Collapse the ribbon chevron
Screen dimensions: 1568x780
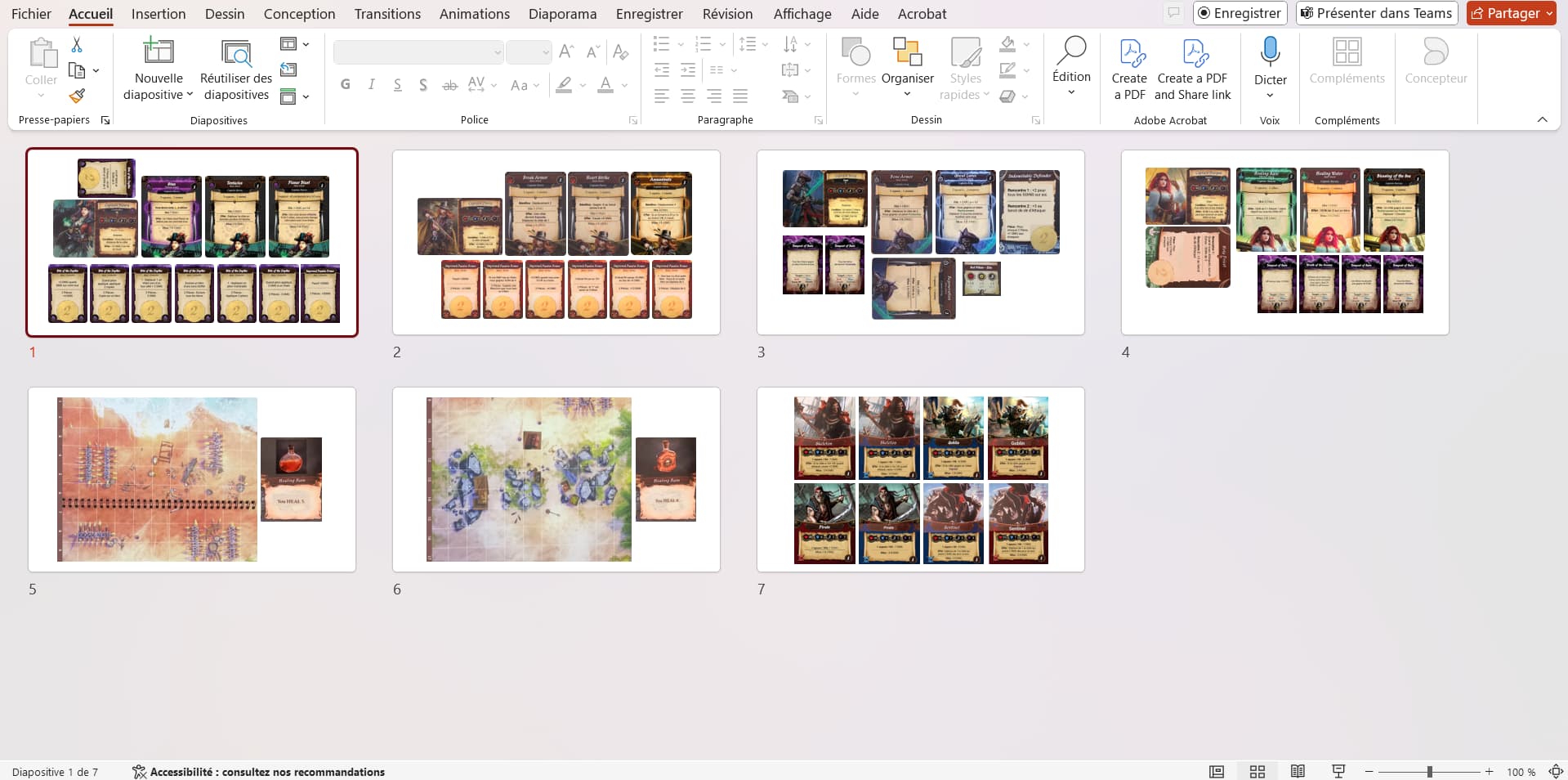1542,120
